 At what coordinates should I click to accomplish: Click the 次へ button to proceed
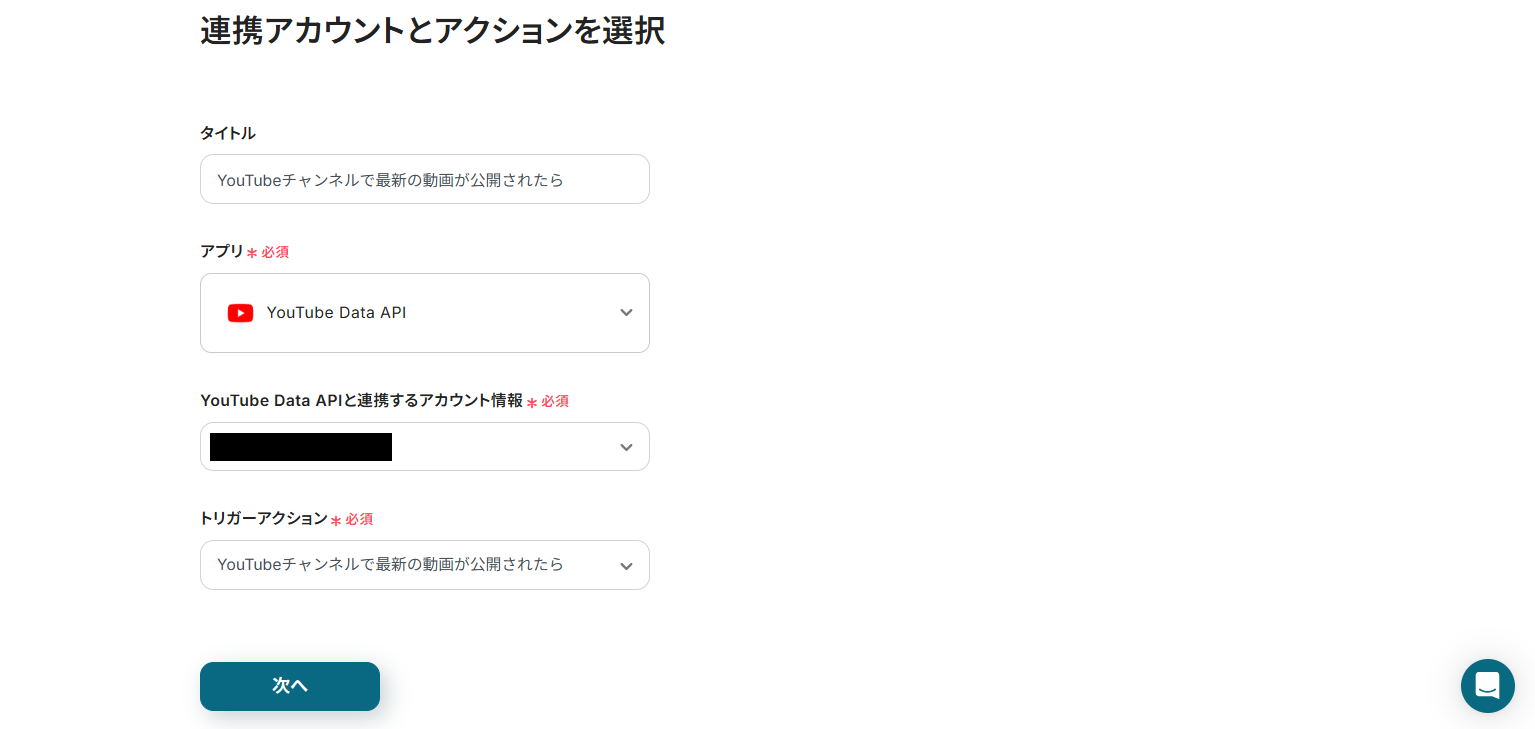click(290, 686)
